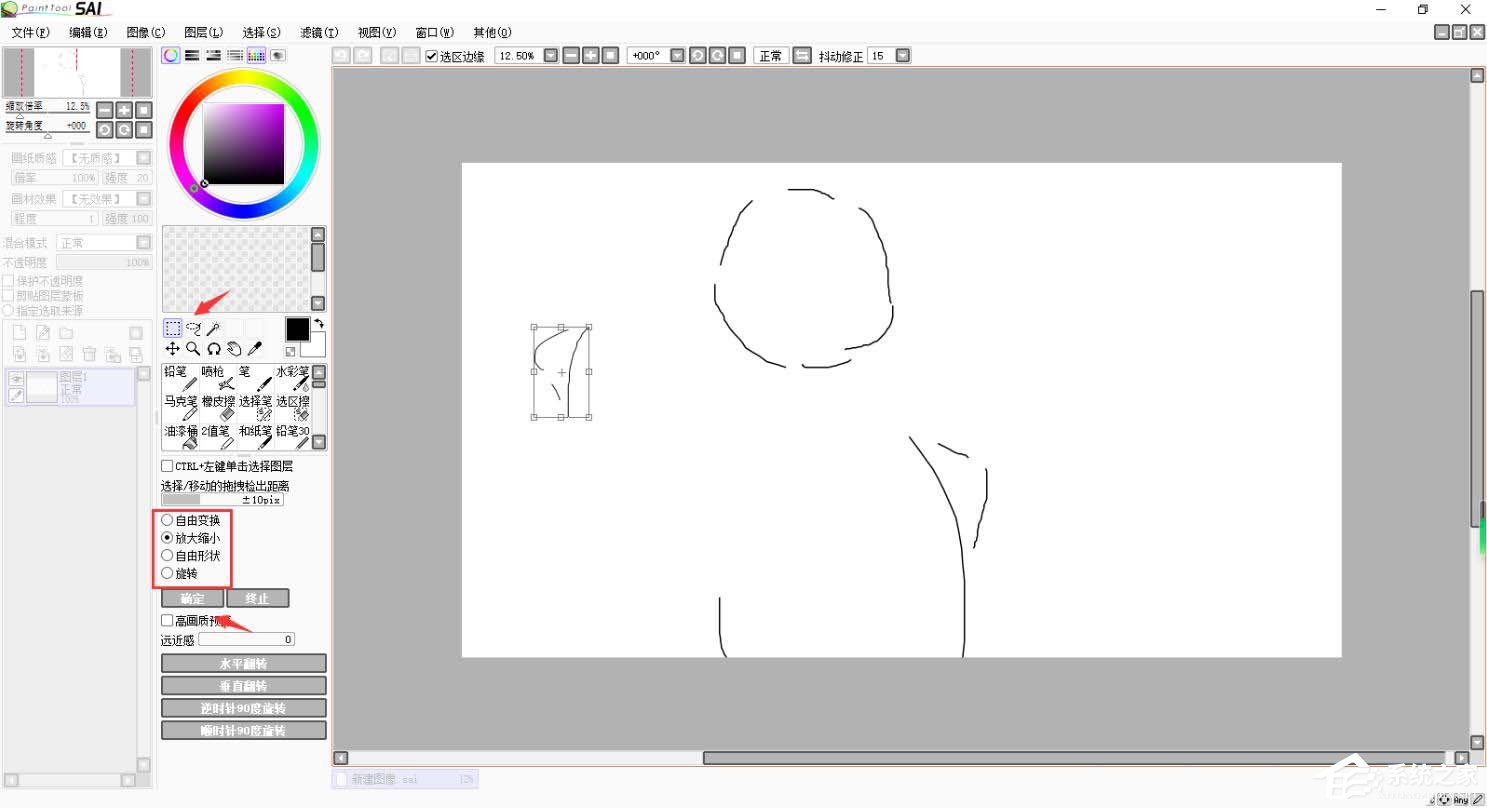
Task: Toggle CTRL+左键单击选择图层 checkbox
Action: pos(167,466)
